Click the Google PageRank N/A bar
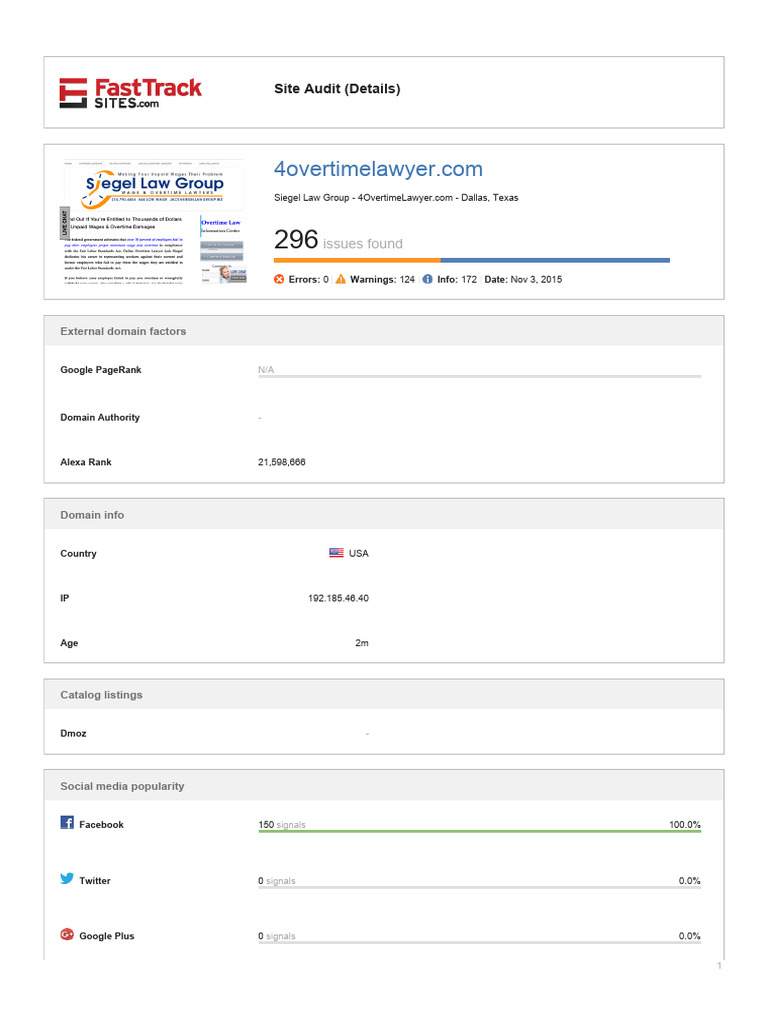This screenshot has height=1024, width=768. [x=479, y=376]
